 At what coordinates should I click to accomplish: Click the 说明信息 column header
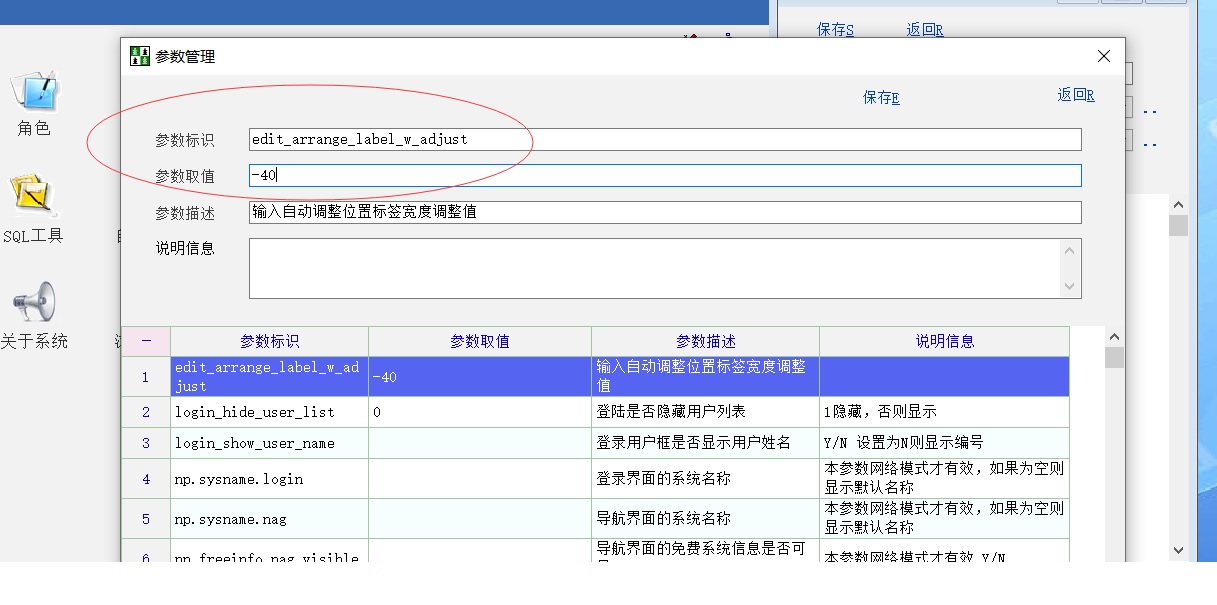tap(944, 342)
